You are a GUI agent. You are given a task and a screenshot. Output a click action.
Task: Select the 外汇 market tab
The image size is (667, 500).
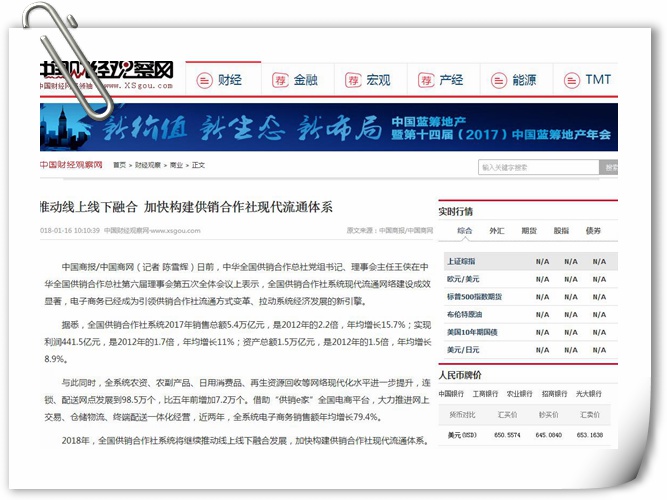coord(496,231)
